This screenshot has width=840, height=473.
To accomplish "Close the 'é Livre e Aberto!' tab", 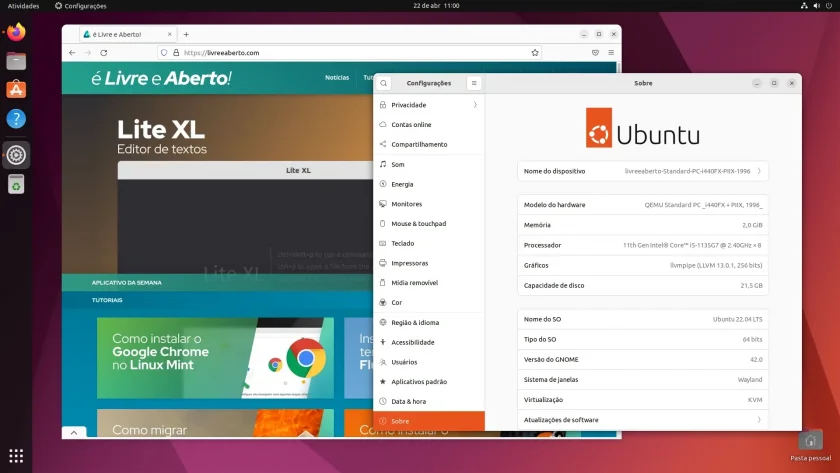I will [x=170, y=34].
